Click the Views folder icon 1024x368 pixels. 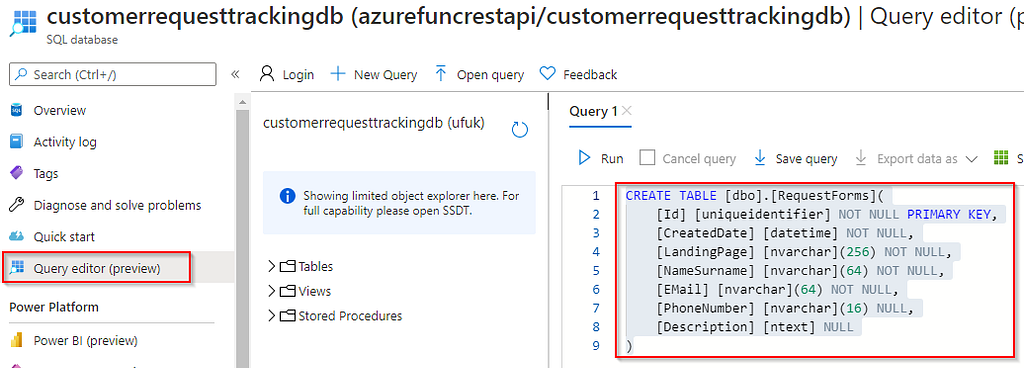tap(288, 291)
